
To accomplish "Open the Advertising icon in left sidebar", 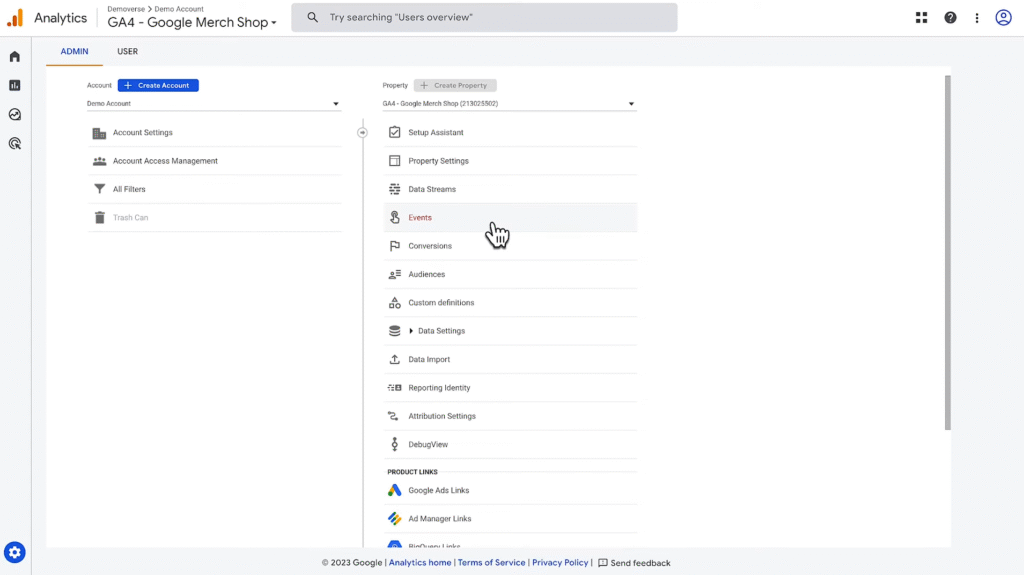I will [14, 143].
